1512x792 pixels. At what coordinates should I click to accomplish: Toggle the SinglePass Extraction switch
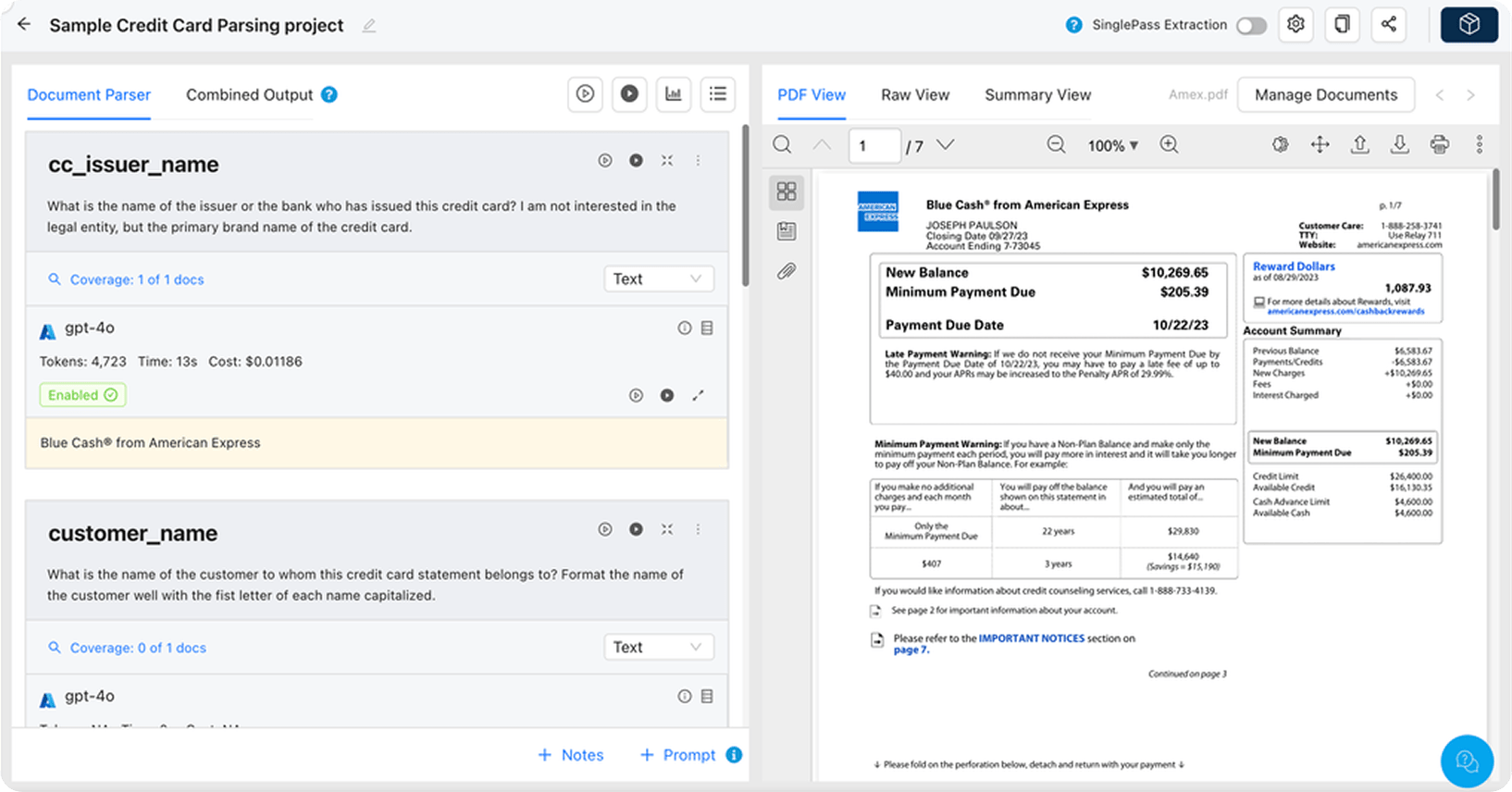pyautogui.click(x=1251, y=26)
